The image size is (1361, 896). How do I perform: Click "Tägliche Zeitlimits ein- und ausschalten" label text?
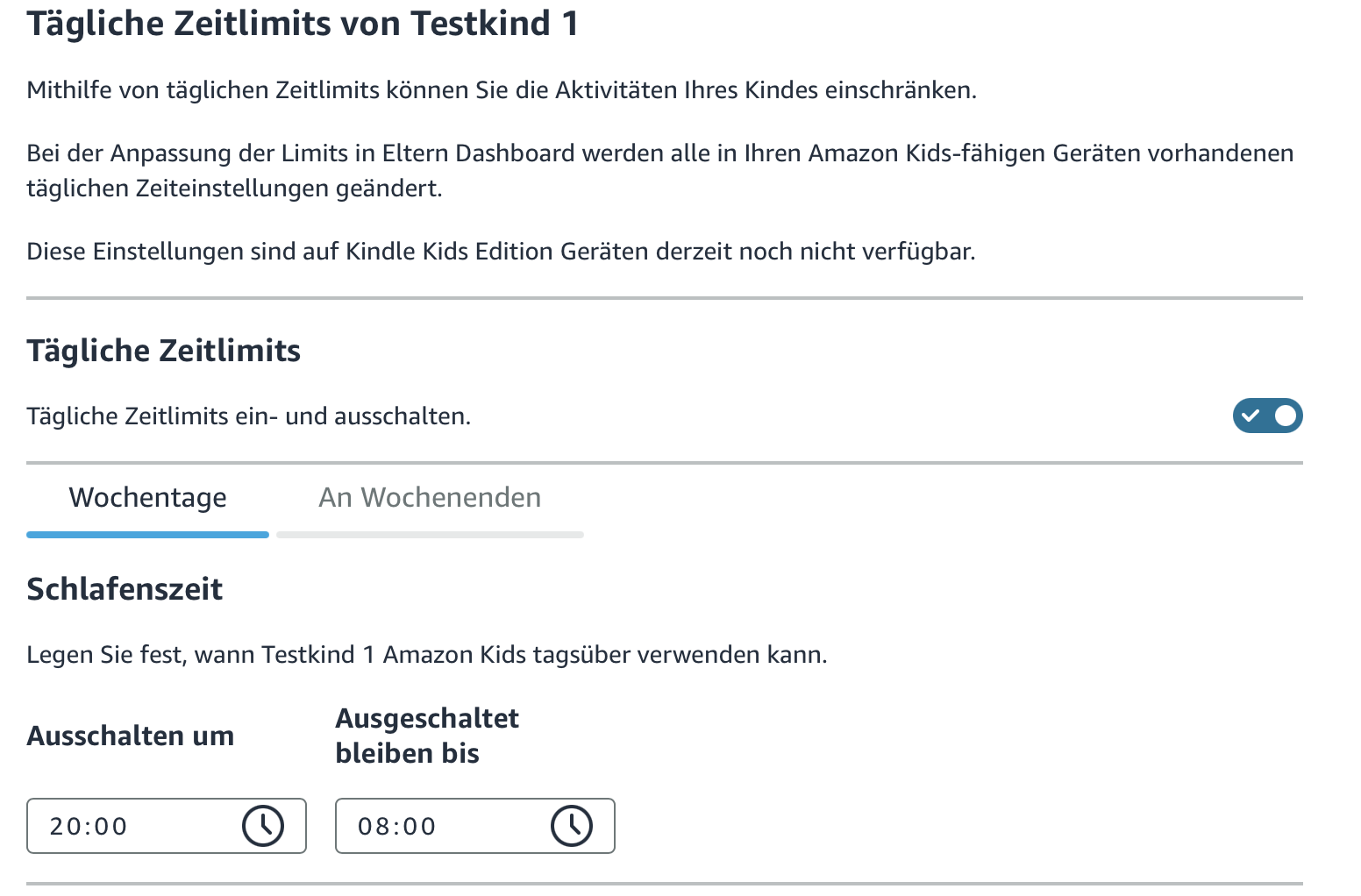point(248,416)
